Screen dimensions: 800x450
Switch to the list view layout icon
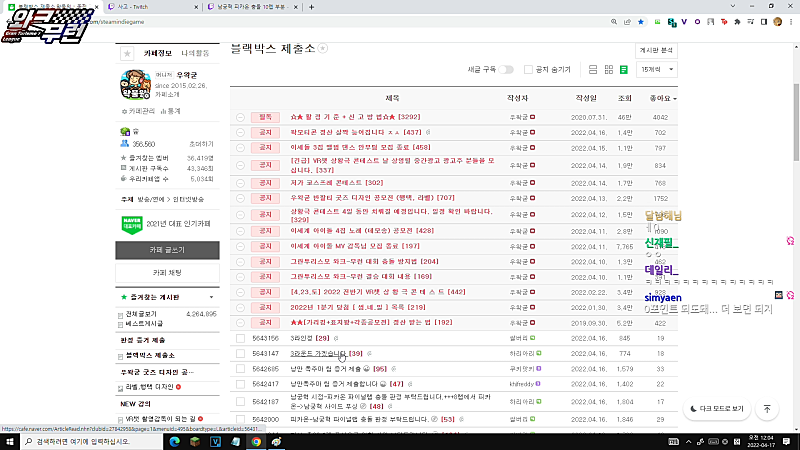(x=593, y=69)
